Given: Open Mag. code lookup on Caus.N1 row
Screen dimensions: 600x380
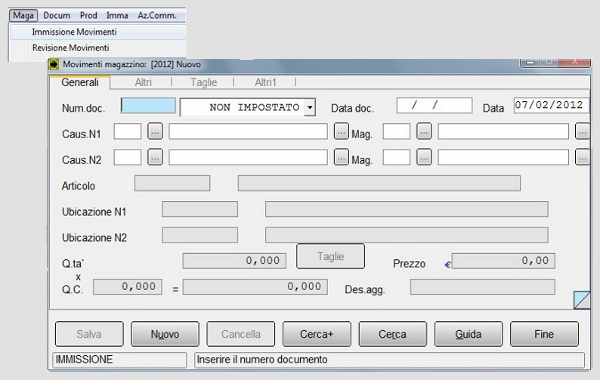Looking at the screenshot, I should coord(424,131).
